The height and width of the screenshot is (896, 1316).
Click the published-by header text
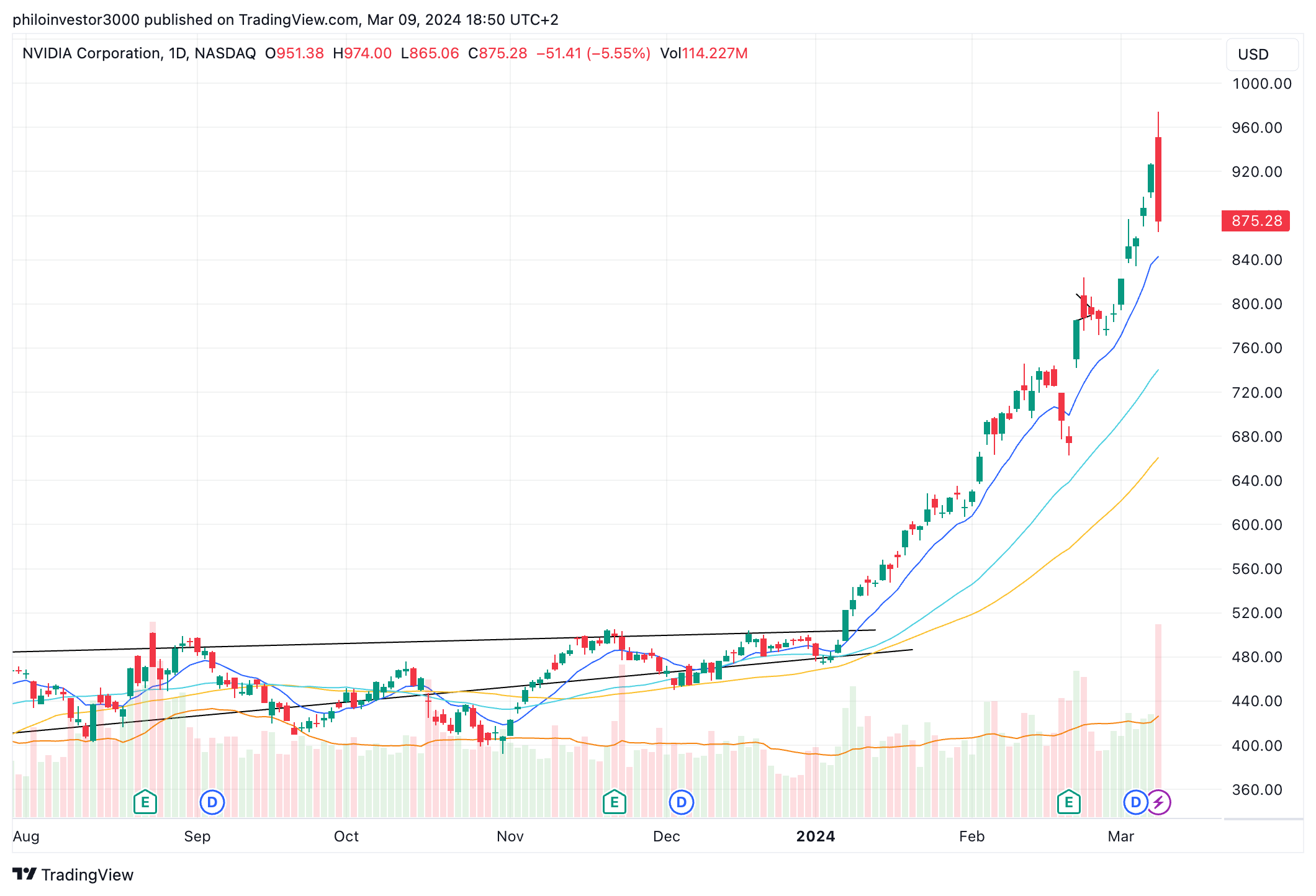click(285, 20)
